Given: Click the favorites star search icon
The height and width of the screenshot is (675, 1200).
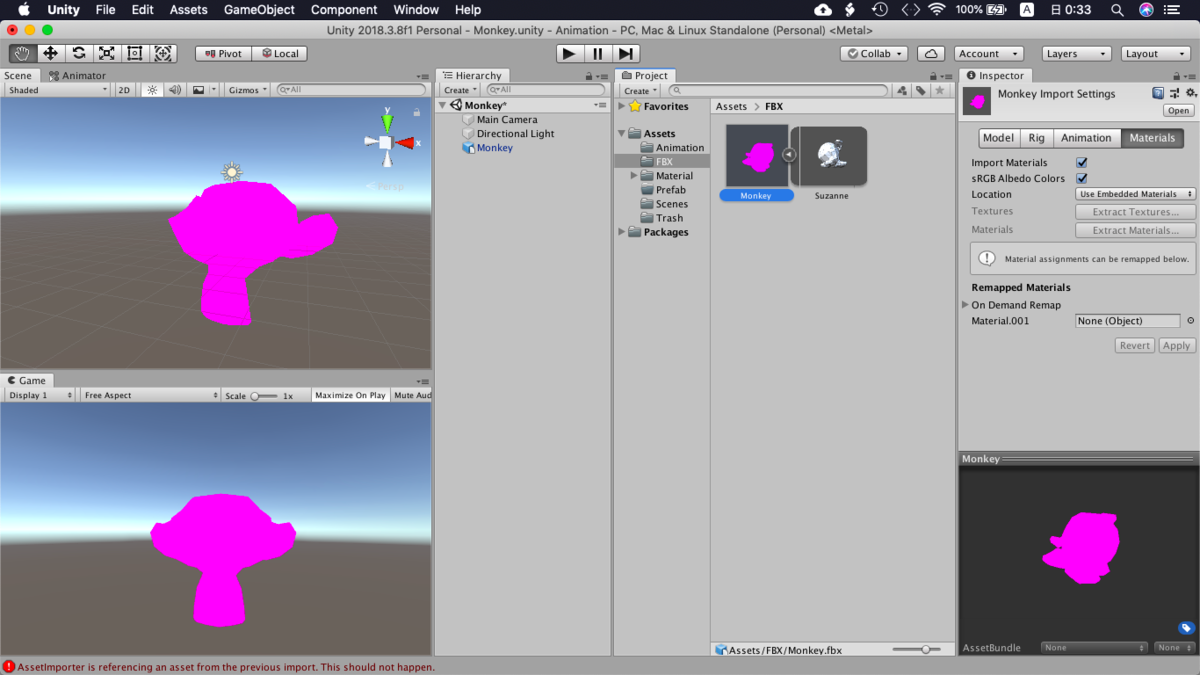Looking at the screenshot, I should 939,90.
